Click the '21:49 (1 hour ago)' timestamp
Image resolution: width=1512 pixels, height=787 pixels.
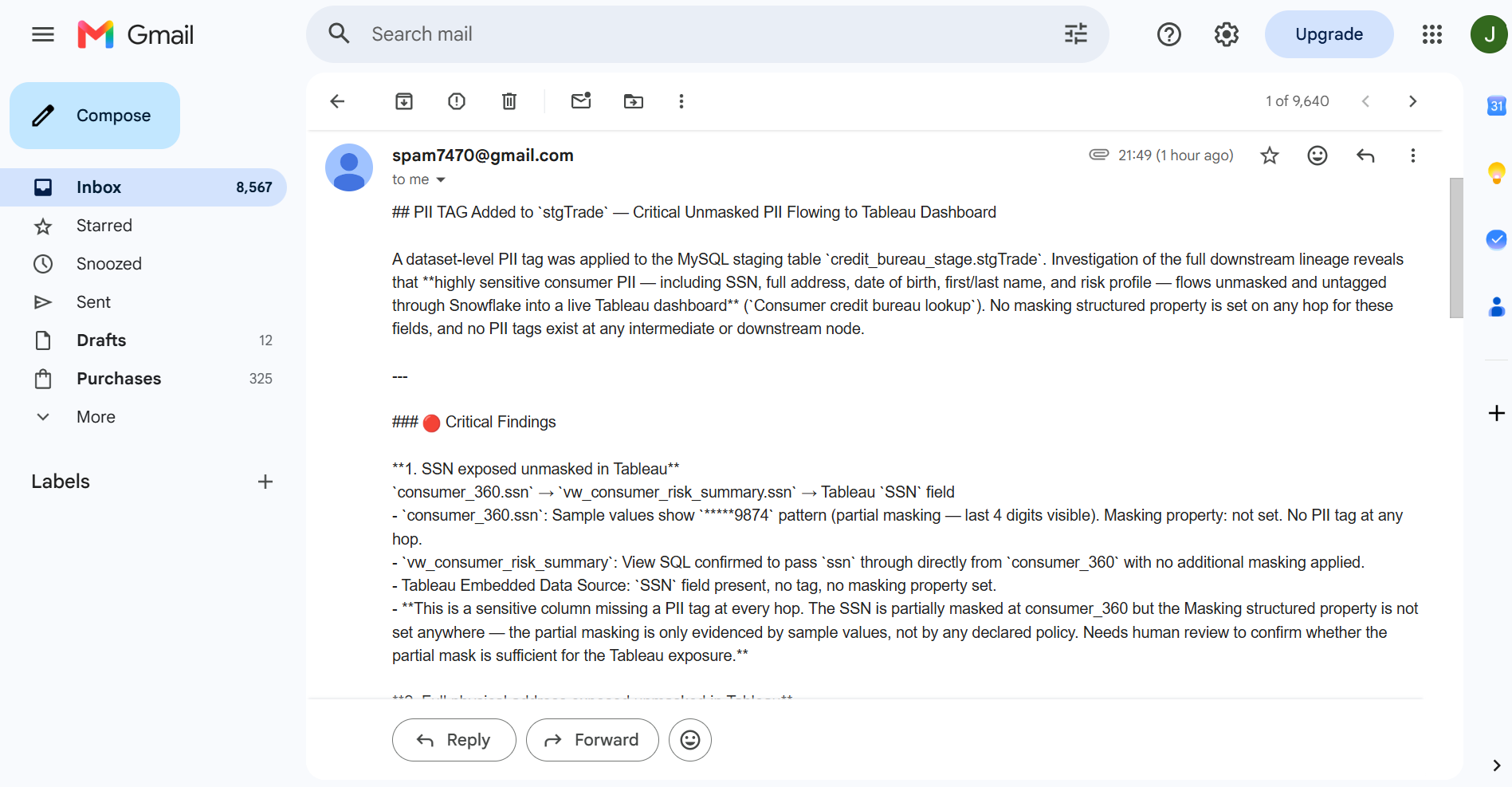1176,155
